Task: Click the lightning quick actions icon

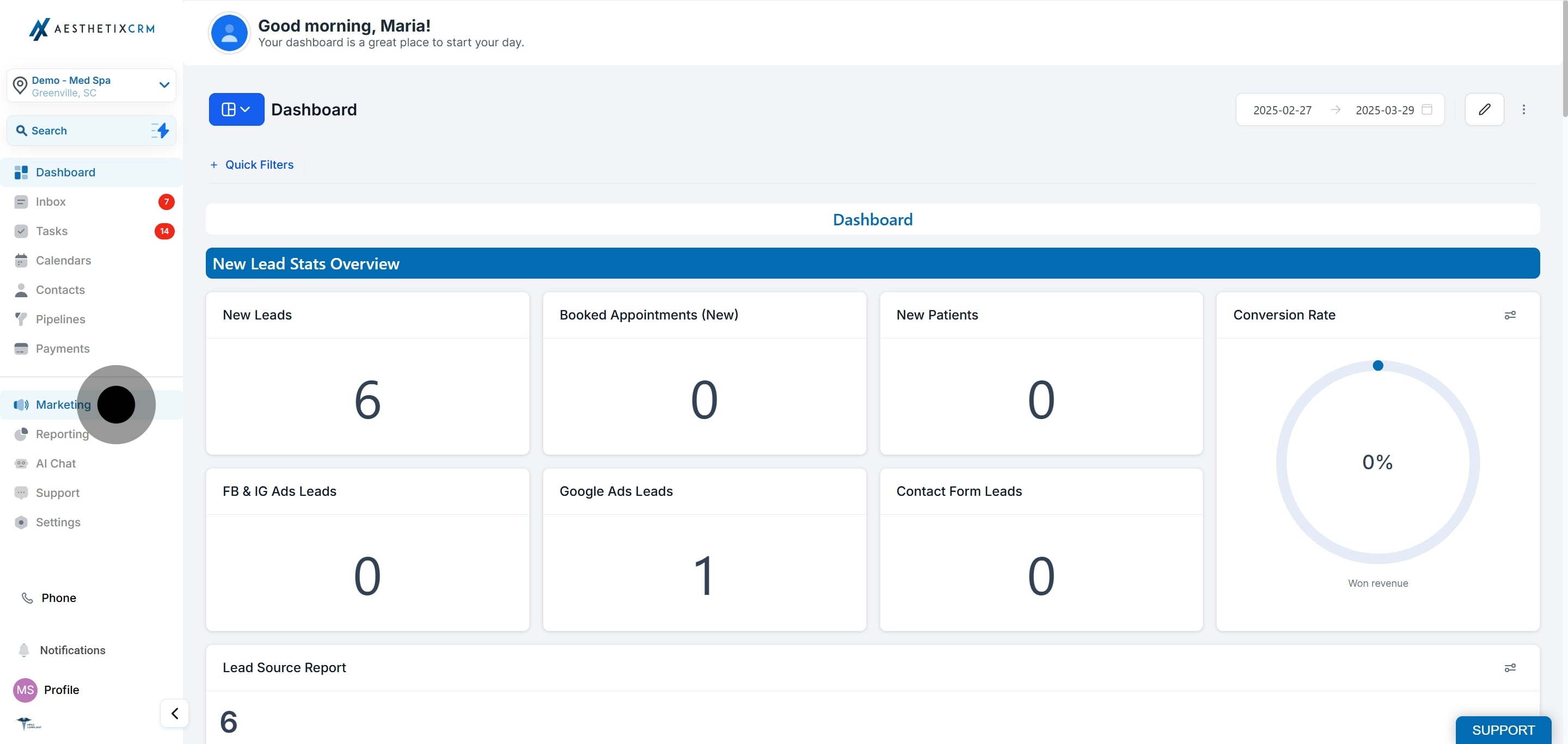Action: point(161,130)
